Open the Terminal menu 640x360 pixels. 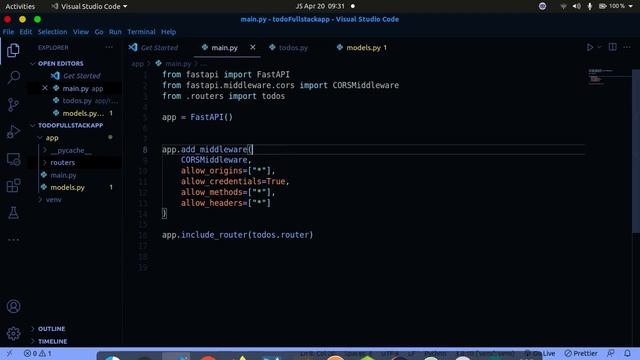141,32
